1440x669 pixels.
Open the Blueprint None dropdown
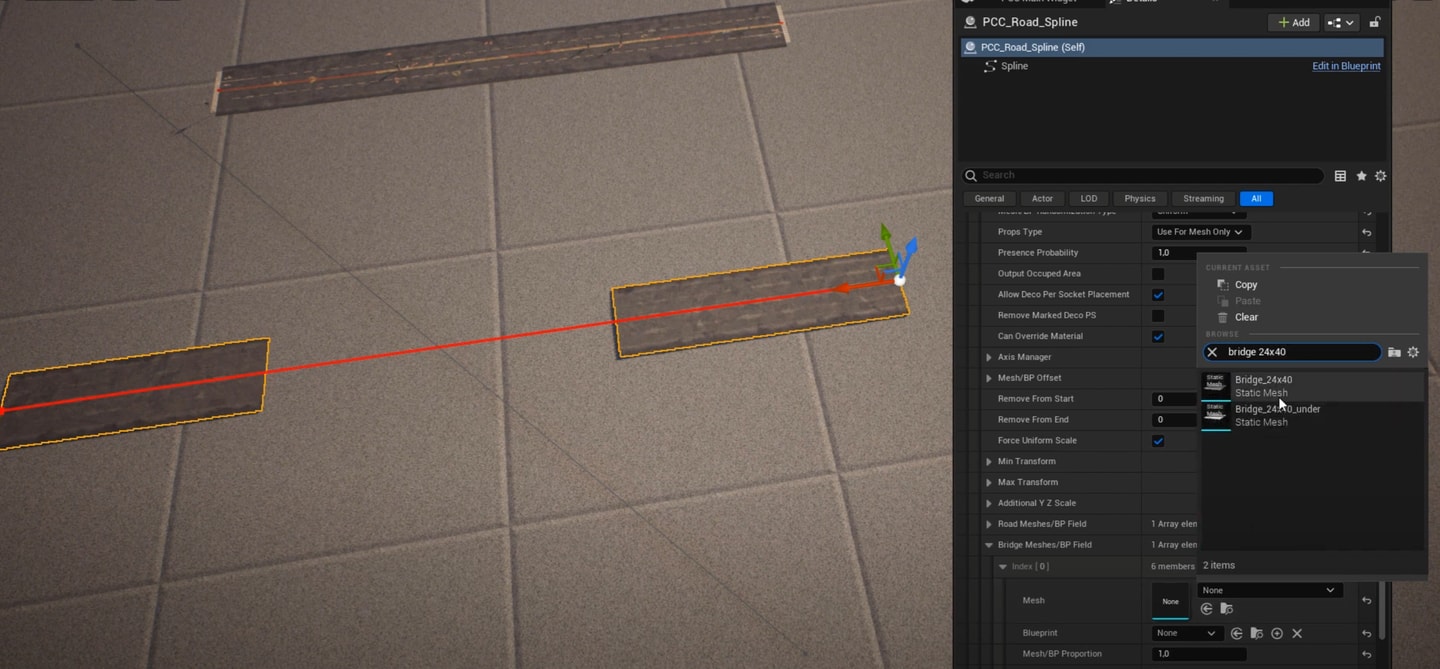click(1186, 633)
